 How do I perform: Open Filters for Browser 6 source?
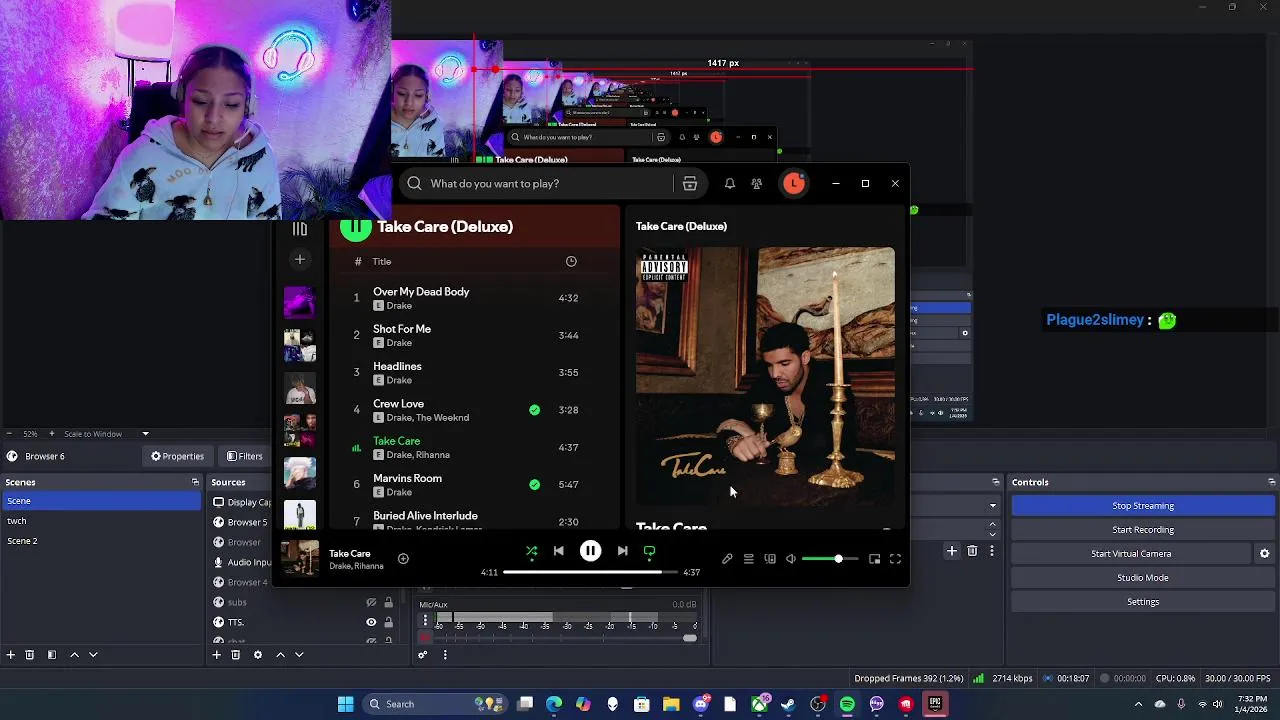point(245,456)
